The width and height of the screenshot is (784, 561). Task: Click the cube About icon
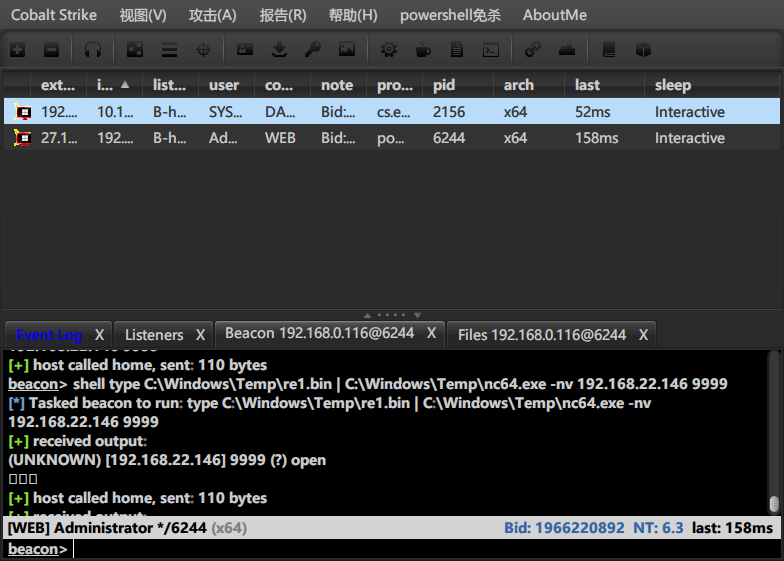tap(644, 50)
